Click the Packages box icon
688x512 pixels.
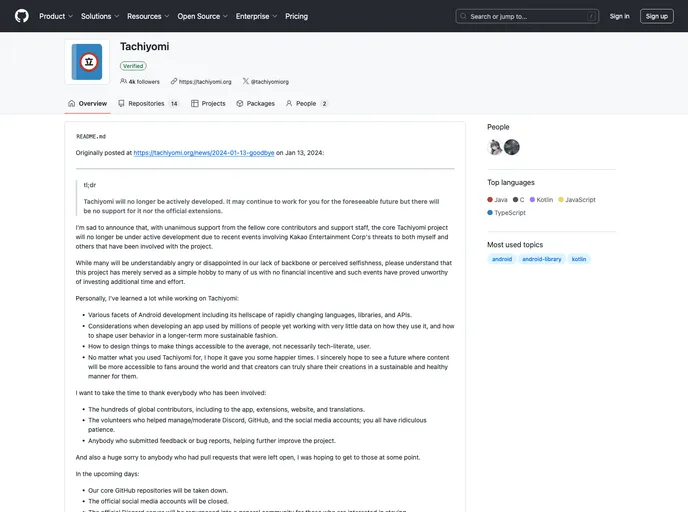coord(240,104)
